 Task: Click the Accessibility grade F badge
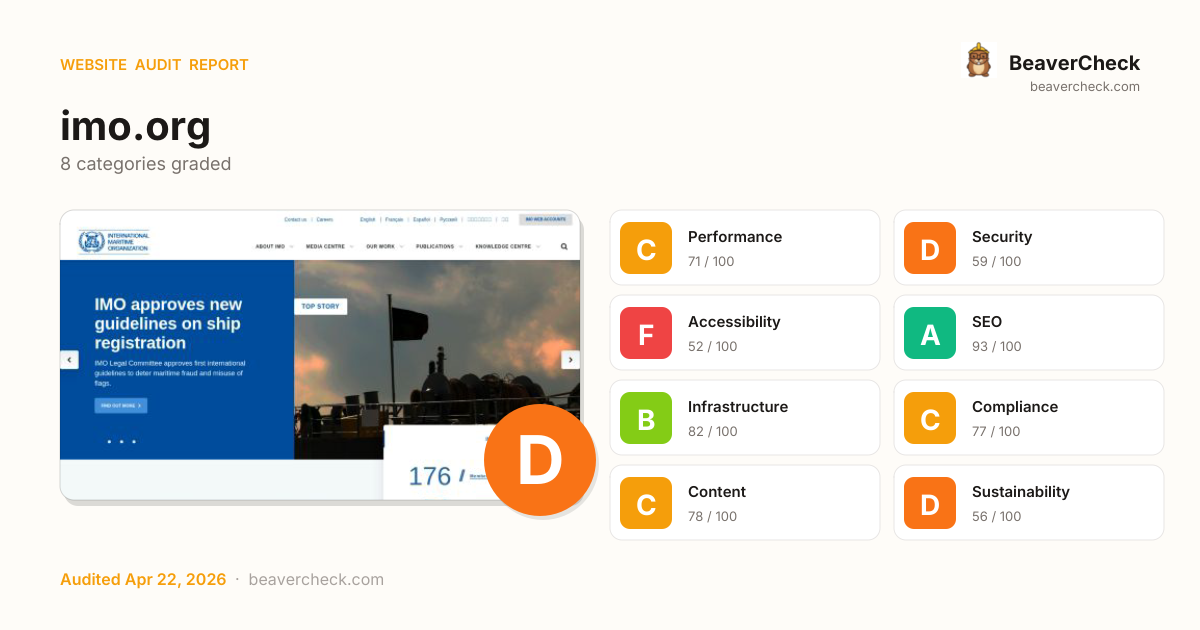(x=646, y=333)
